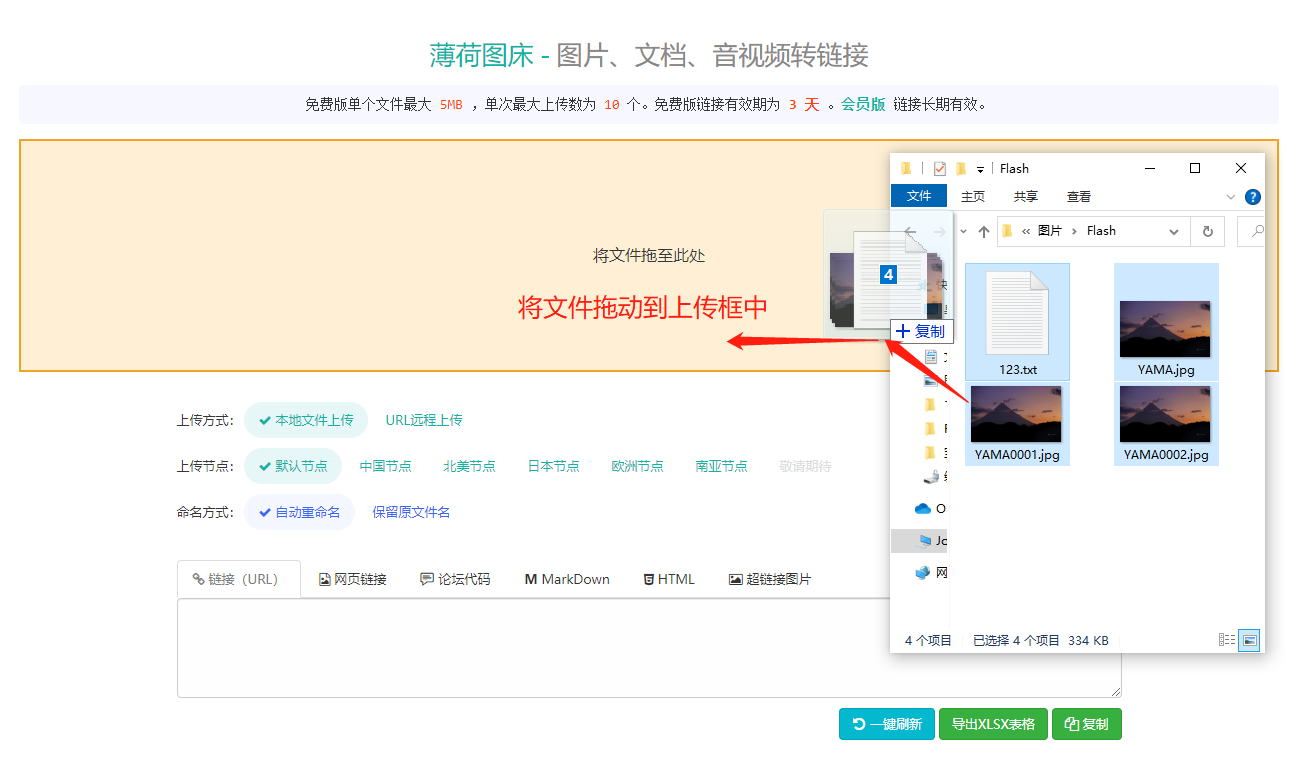The width and height of the screenshot is (1307, 759).
Task: Switch to URL远程上传 upload method
Action: (424, 420)
